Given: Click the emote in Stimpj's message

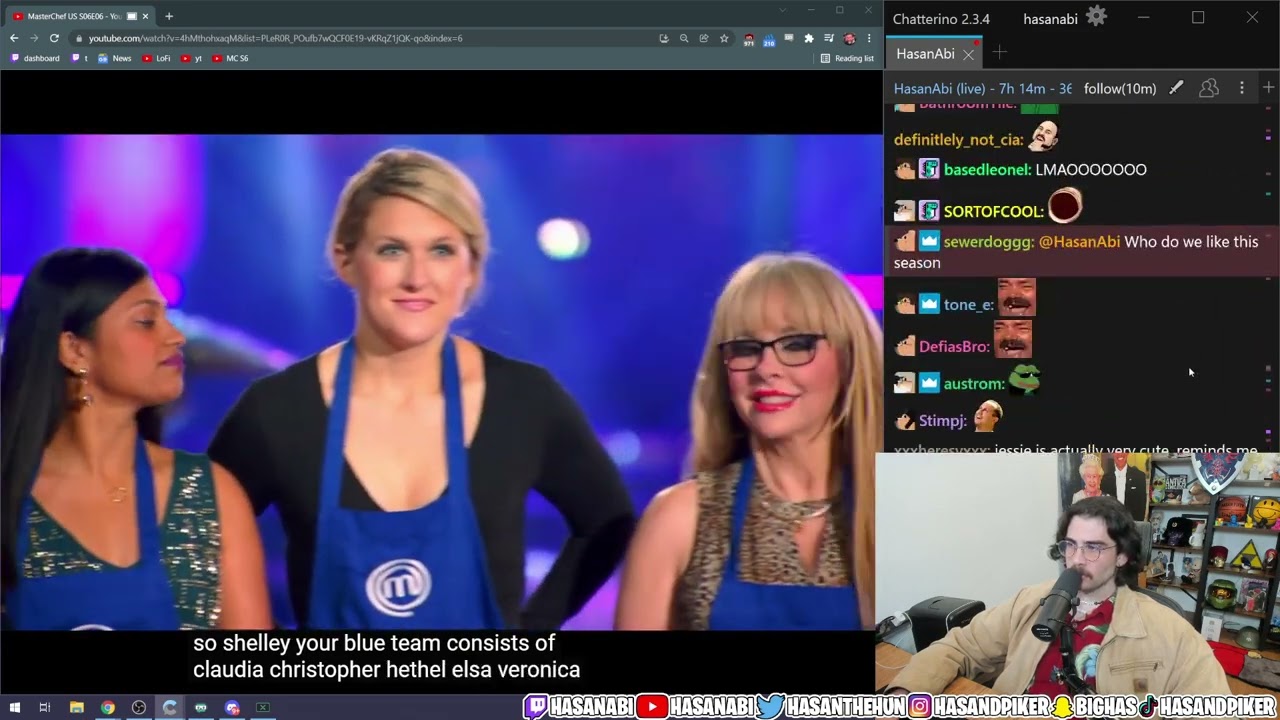Looking at the screenshot, I should click(987, 415).
